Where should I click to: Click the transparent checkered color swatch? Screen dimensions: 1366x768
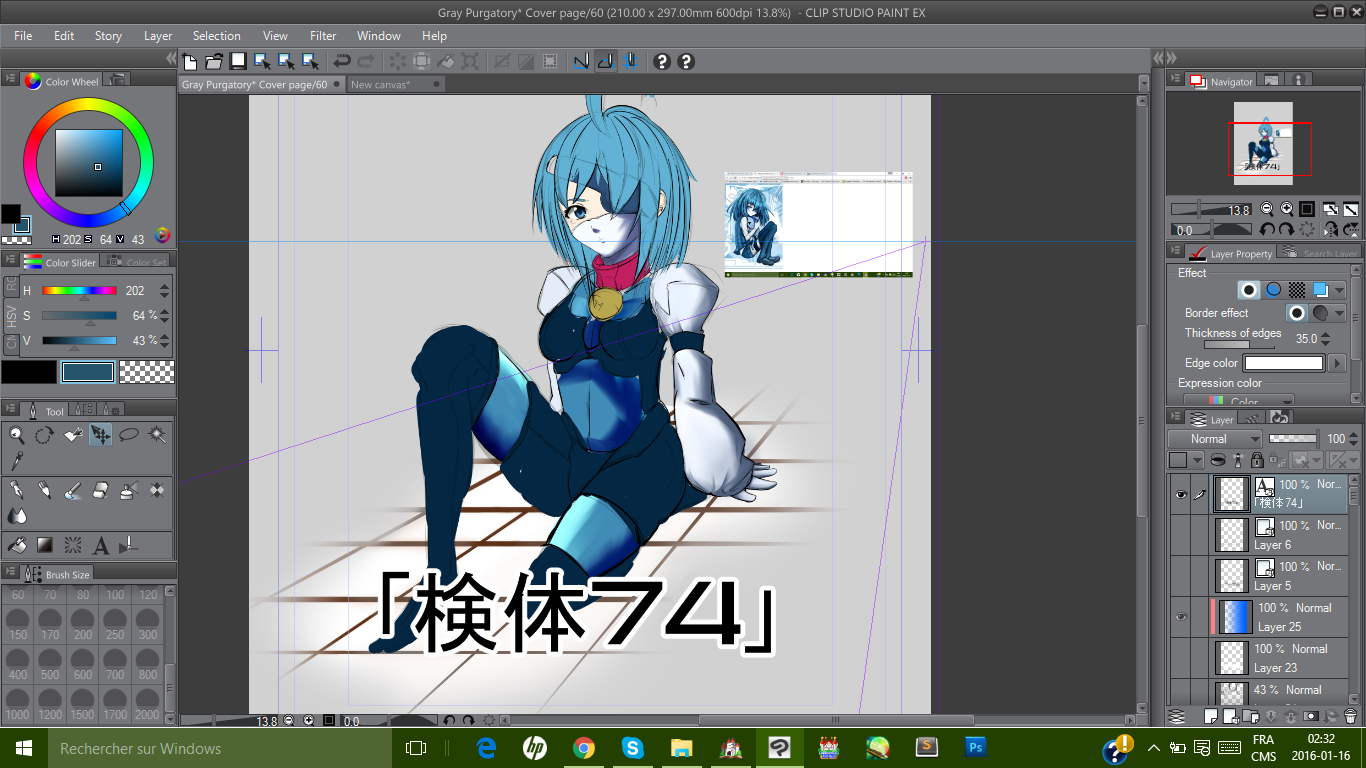pos(147,372)
